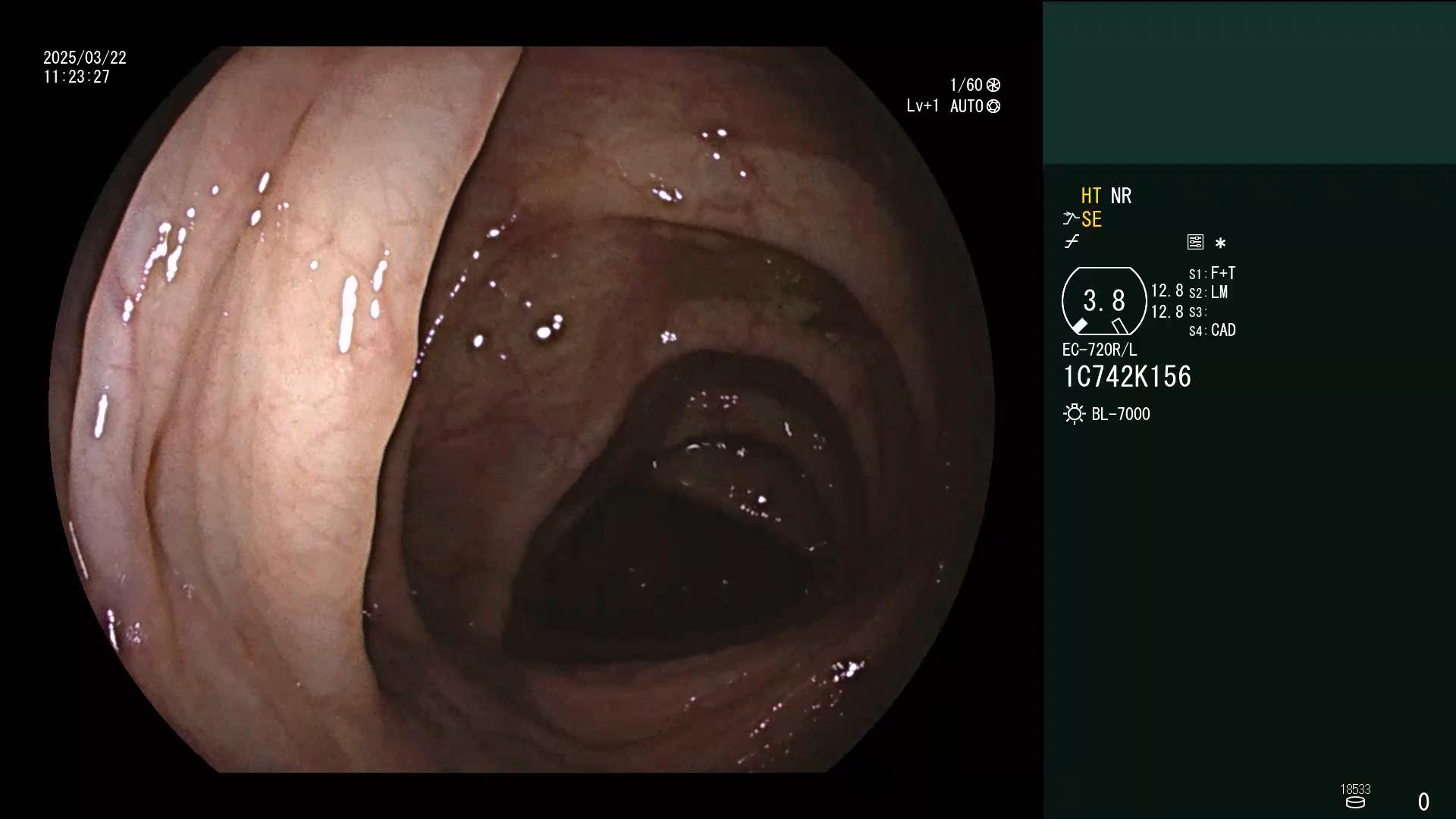The height and width of the screenshot is (819, 1456).
Task: Click the HT indicator in yellow
Action: coord(1090,196)
